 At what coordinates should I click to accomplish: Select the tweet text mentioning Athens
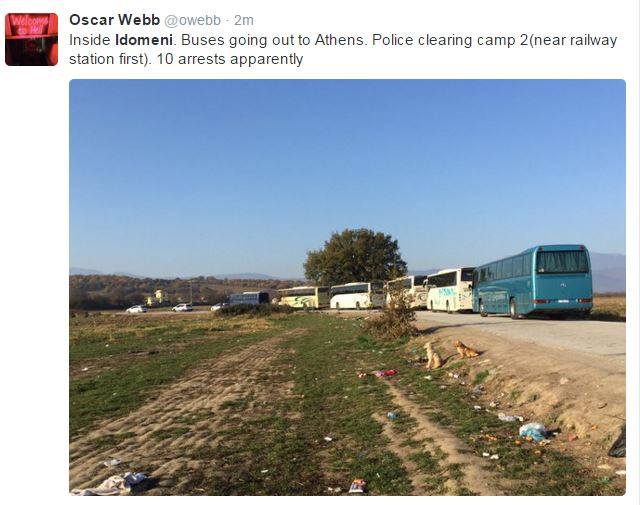343,49
